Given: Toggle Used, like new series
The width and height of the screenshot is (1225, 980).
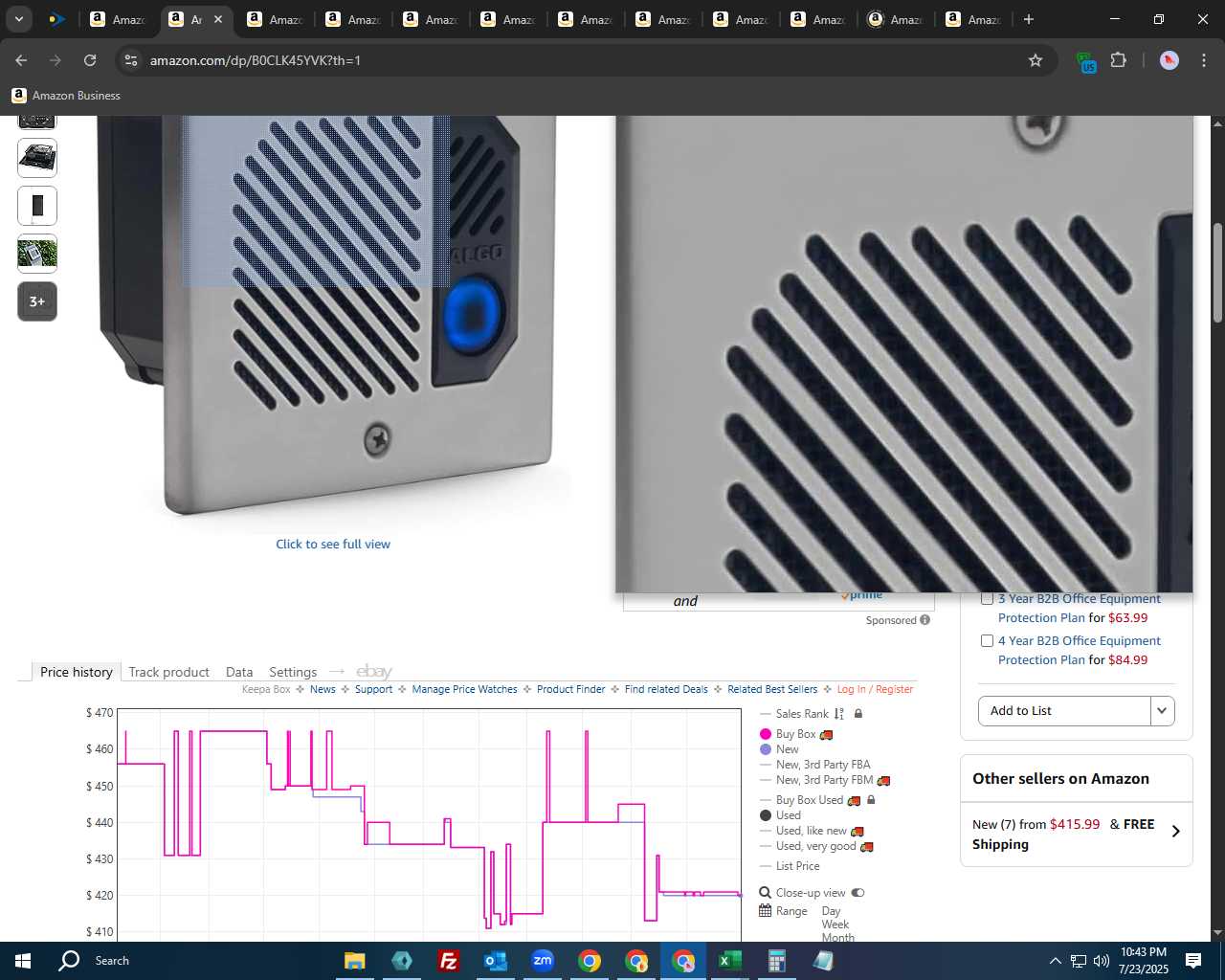Looking at the screenshot, I should pyautogui.click(x=812, y=831).
